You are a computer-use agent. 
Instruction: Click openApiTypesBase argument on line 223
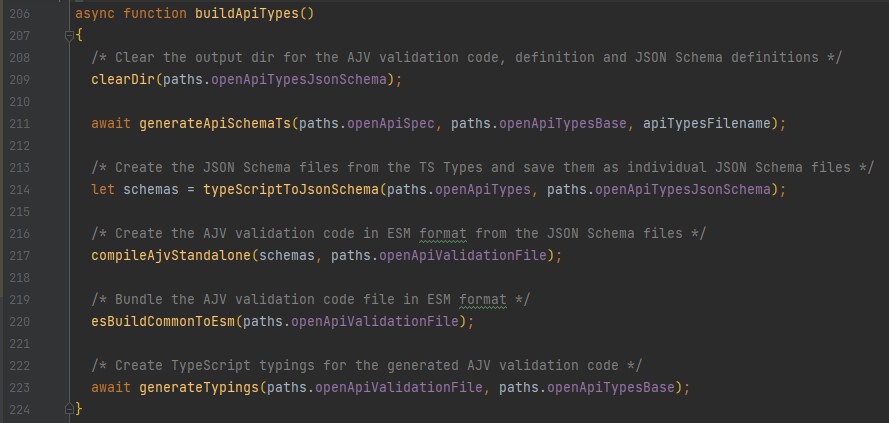pos(611,388)
